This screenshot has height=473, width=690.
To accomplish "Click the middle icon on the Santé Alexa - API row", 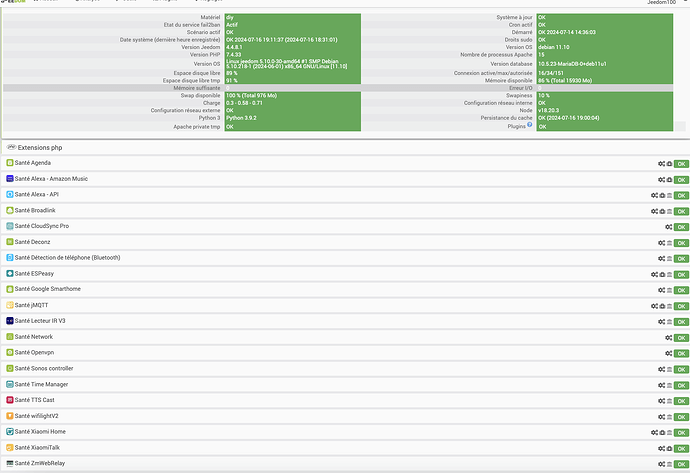I will click(662, 195).
